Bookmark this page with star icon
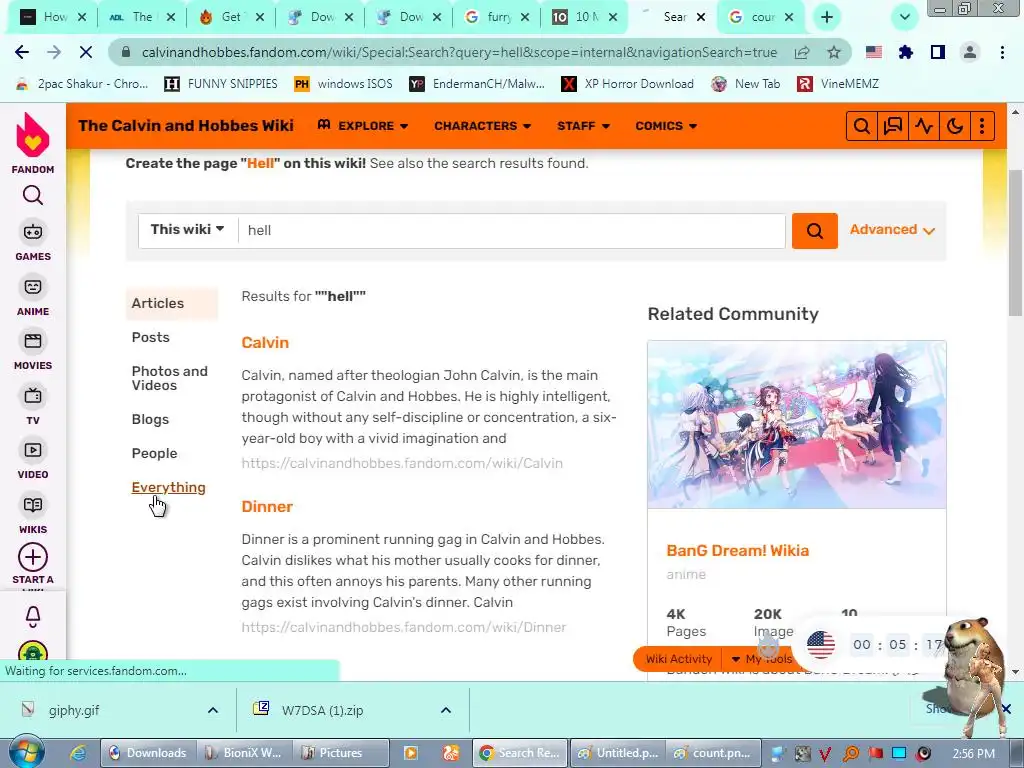1024x768 pixels. pos(834,52)
